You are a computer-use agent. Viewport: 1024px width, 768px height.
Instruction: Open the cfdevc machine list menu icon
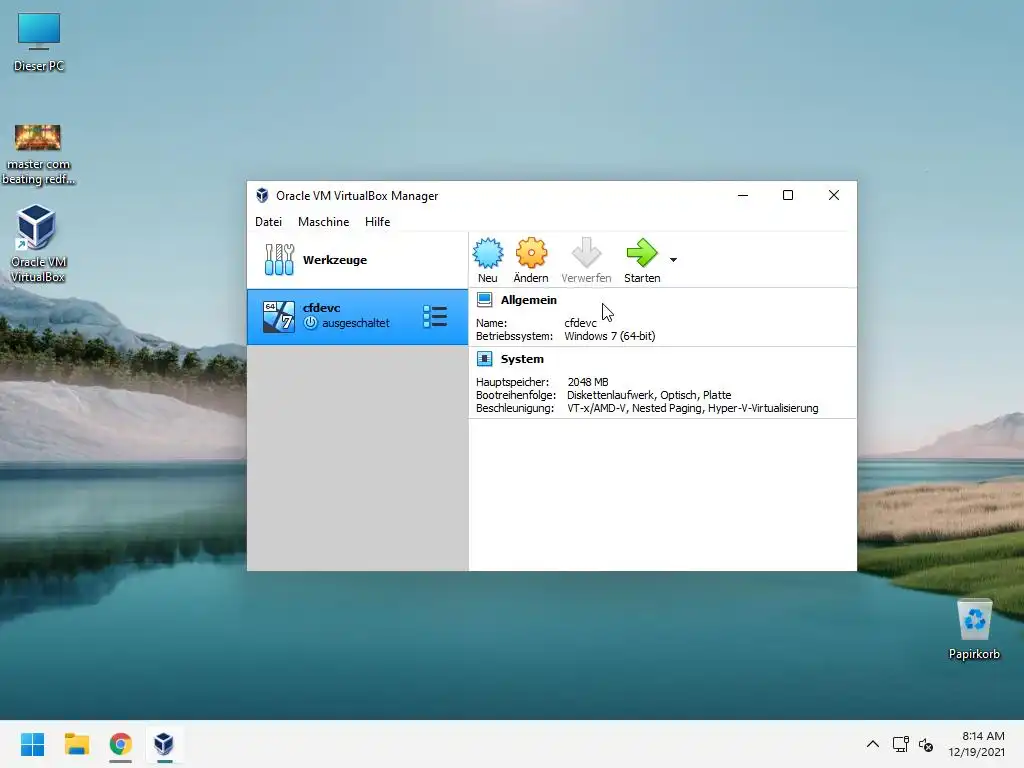(435, 317)
